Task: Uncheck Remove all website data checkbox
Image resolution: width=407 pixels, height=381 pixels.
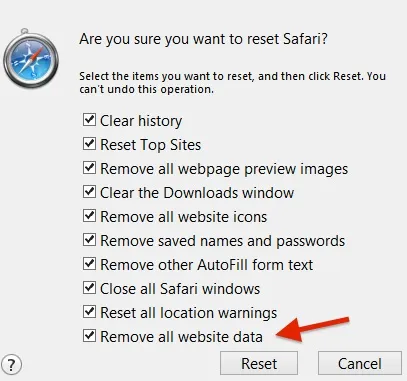Action: click(x=89, y=336)
